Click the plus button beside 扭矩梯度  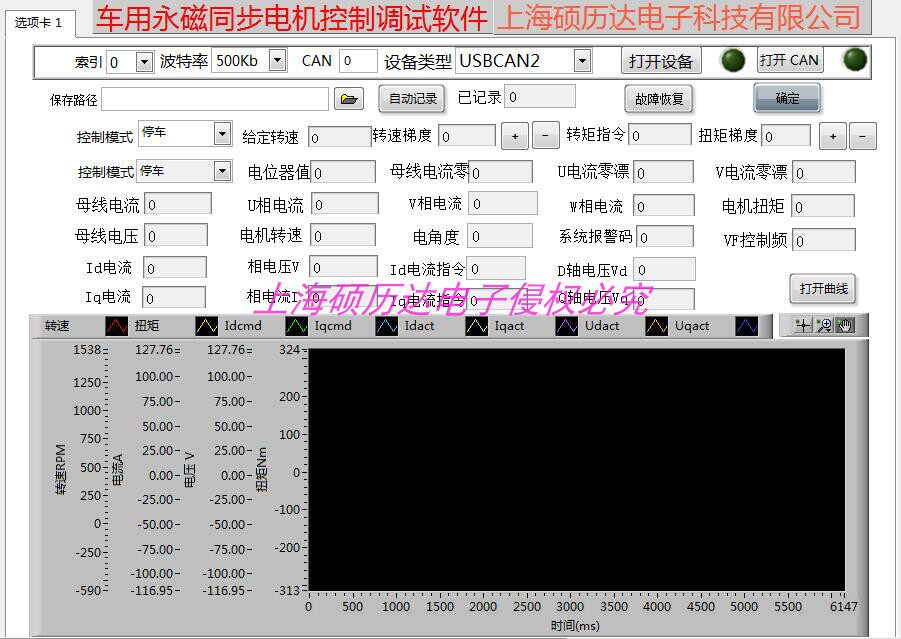tap(833, 136)
